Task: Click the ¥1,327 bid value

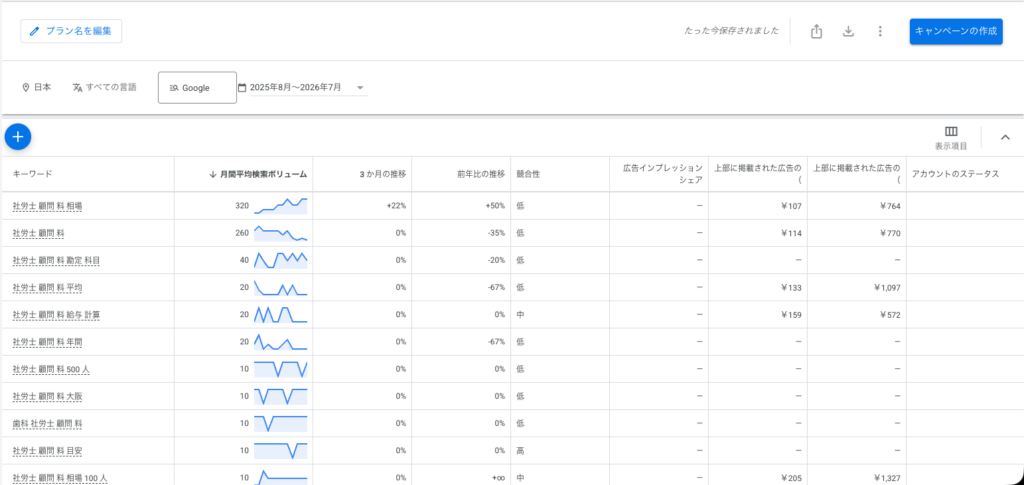Action: click(887, 478)
